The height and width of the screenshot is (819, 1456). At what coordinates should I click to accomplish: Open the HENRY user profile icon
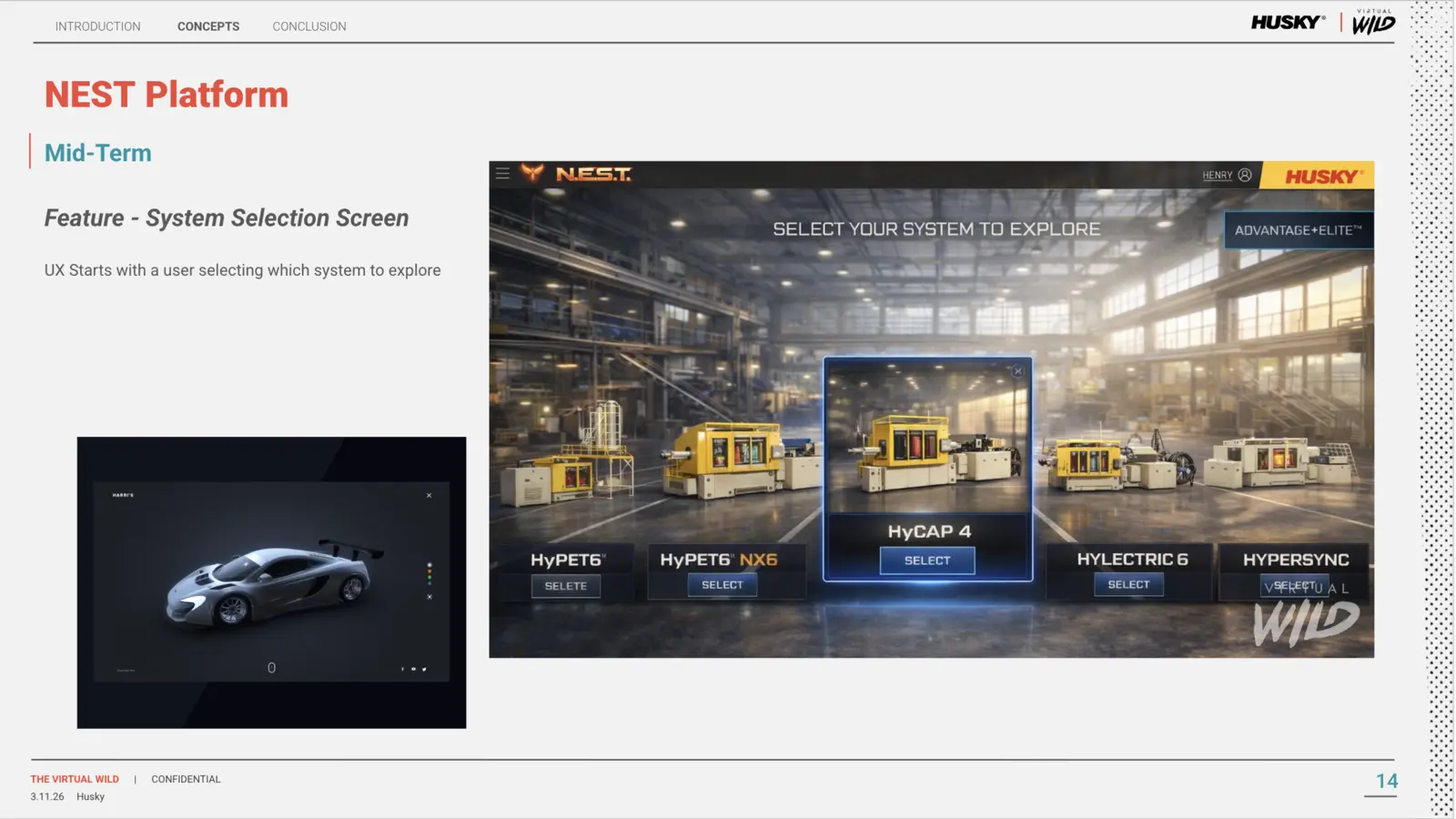[x=1245, y=175]
